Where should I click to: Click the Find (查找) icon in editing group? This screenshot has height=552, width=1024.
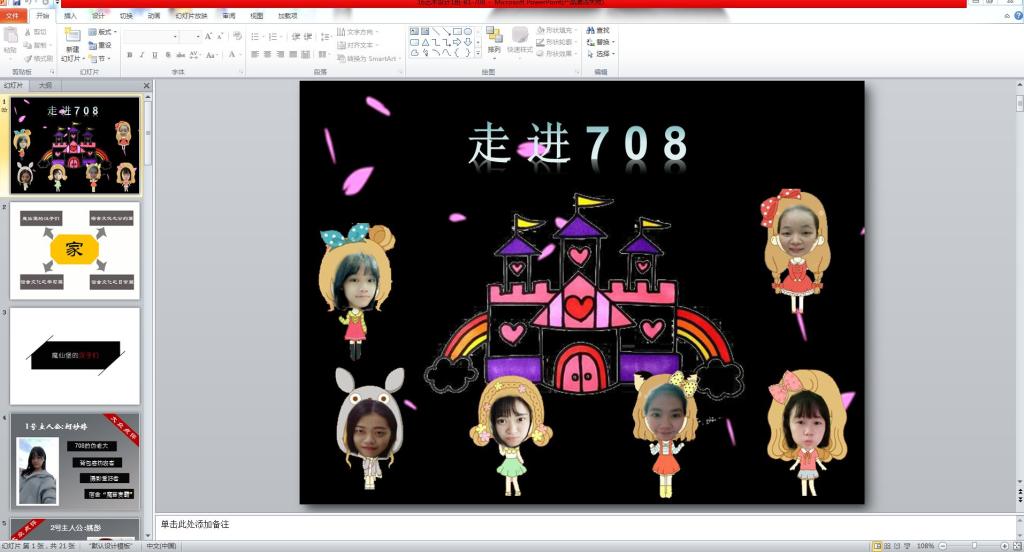click(598, 31)
